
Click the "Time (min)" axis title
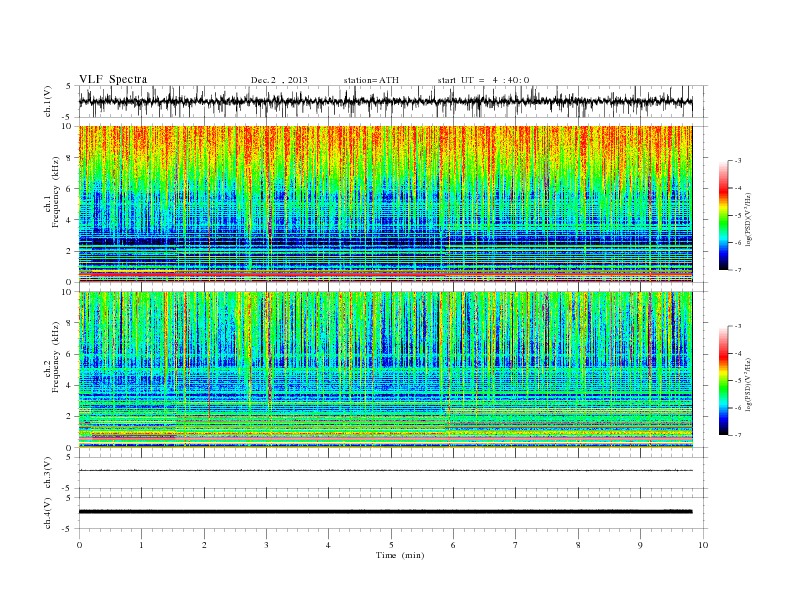click(x=400, y=555)
